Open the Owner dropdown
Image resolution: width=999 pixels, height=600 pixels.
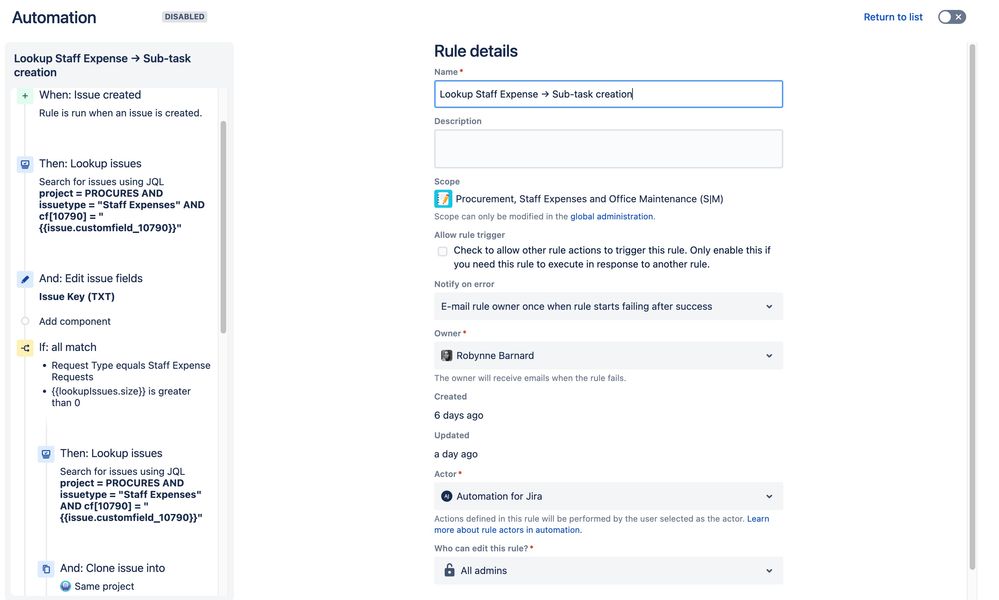(608, 356)
